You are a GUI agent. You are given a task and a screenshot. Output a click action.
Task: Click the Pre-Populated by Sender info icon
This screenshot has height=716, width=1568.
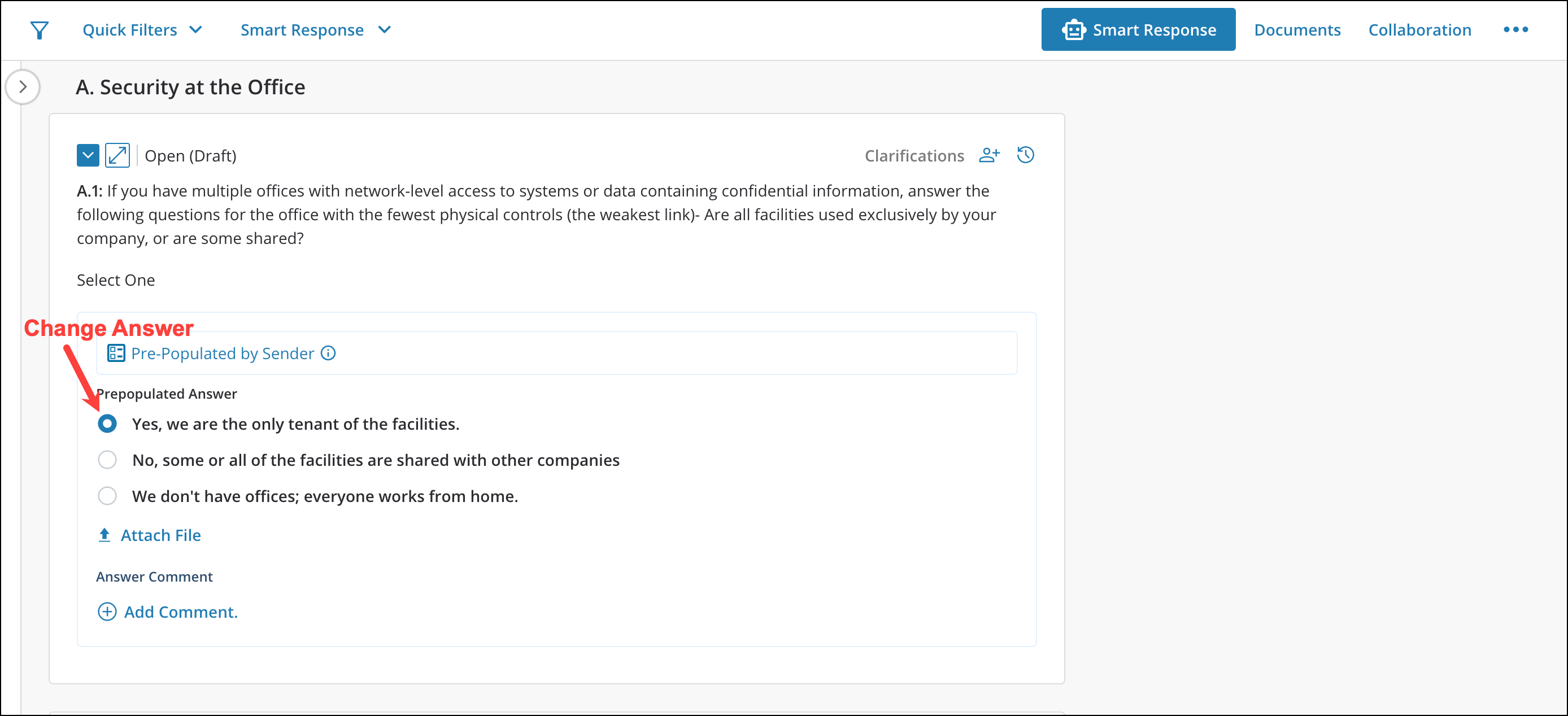328,353
